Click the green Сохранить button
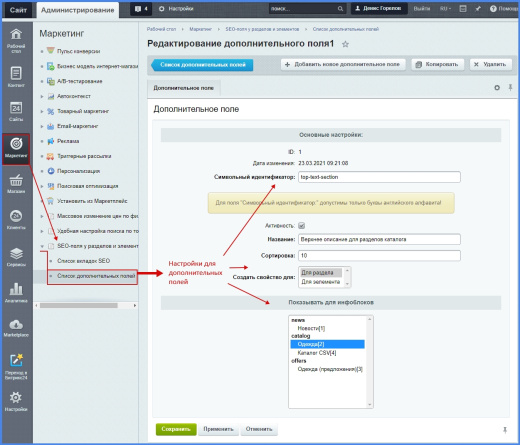 tap(176, 429)
